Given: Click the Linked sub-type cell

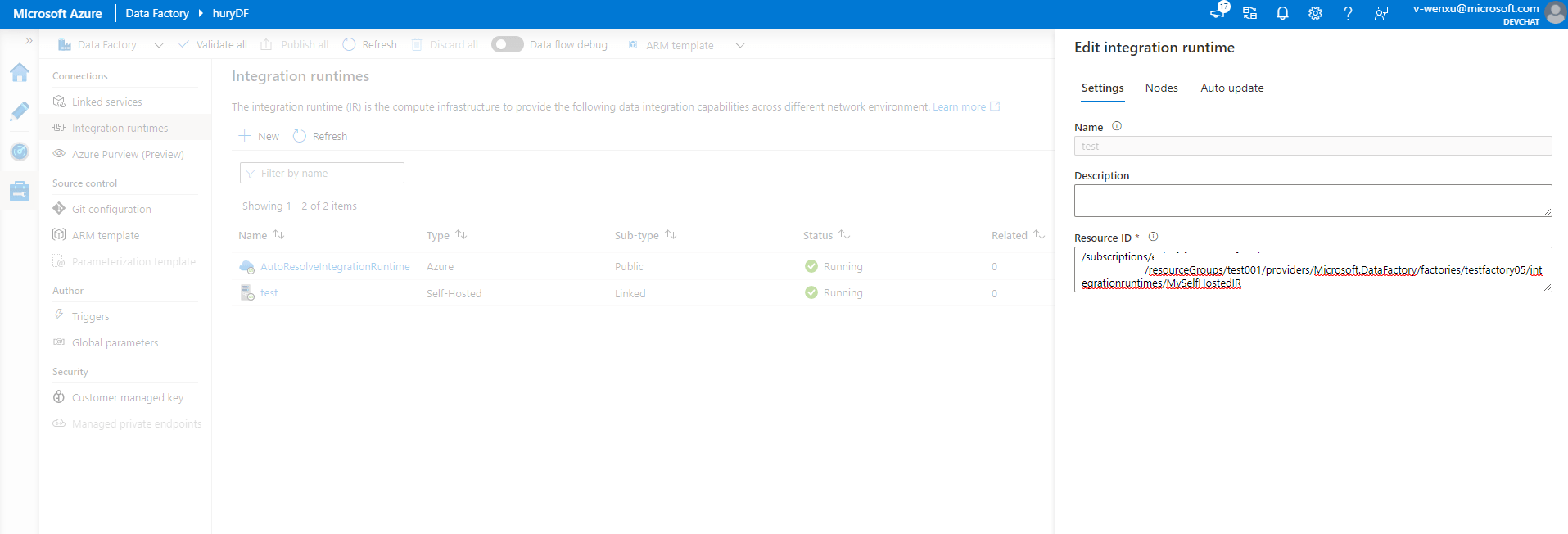Looking at the screenshot, I should click(630, 293).
